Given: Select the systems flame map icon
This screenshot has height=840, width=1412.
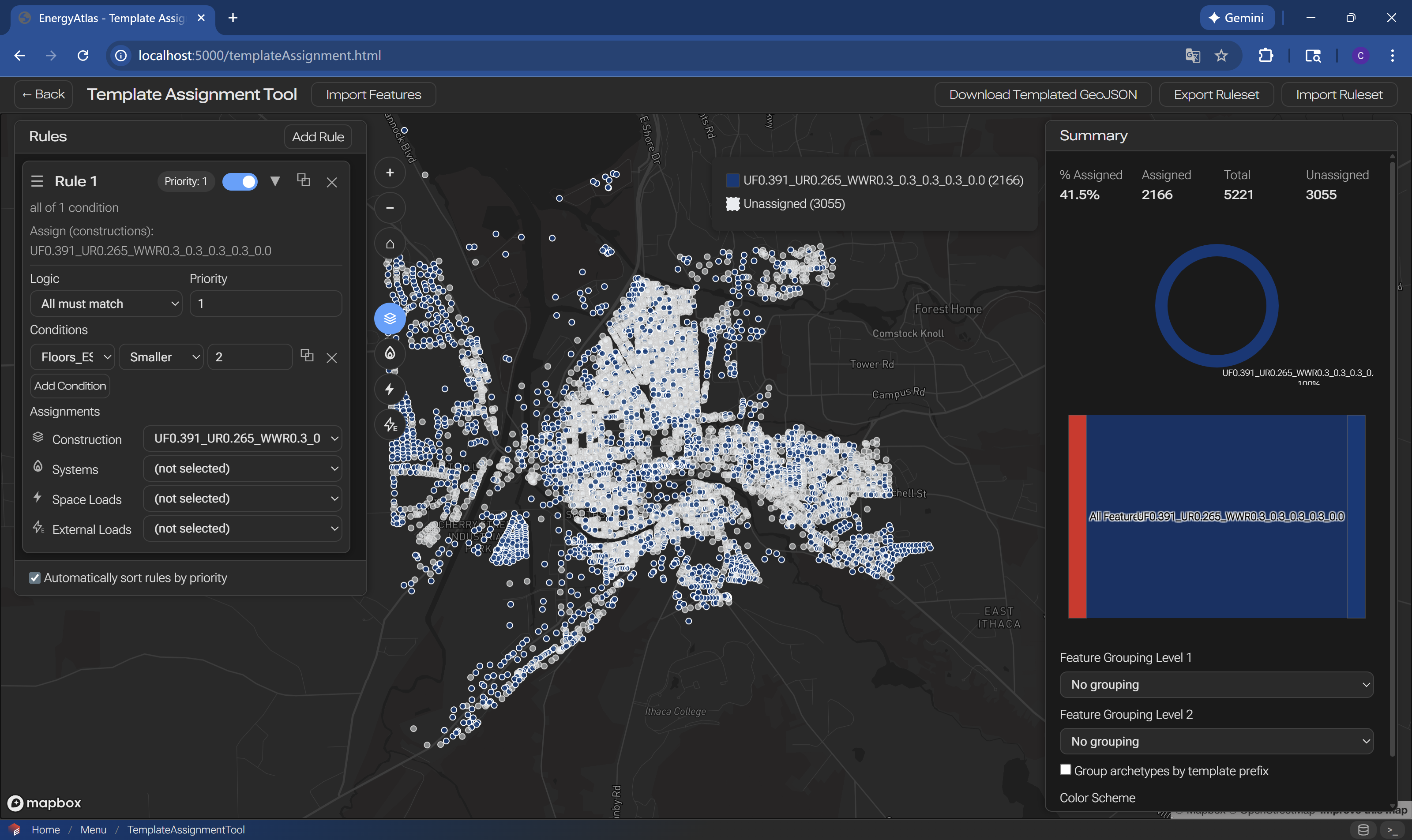Looking at the screenshot, I should pos(390,353).
